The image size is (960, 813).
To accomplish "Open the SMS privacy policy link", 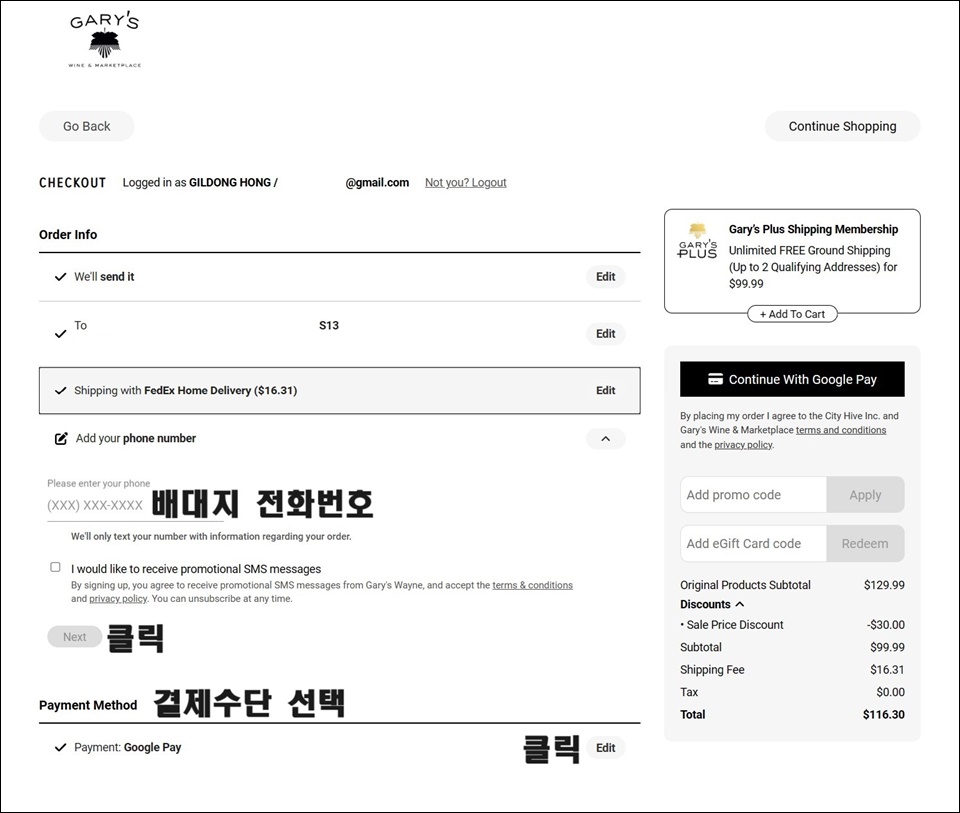I will tap(118, 599).
